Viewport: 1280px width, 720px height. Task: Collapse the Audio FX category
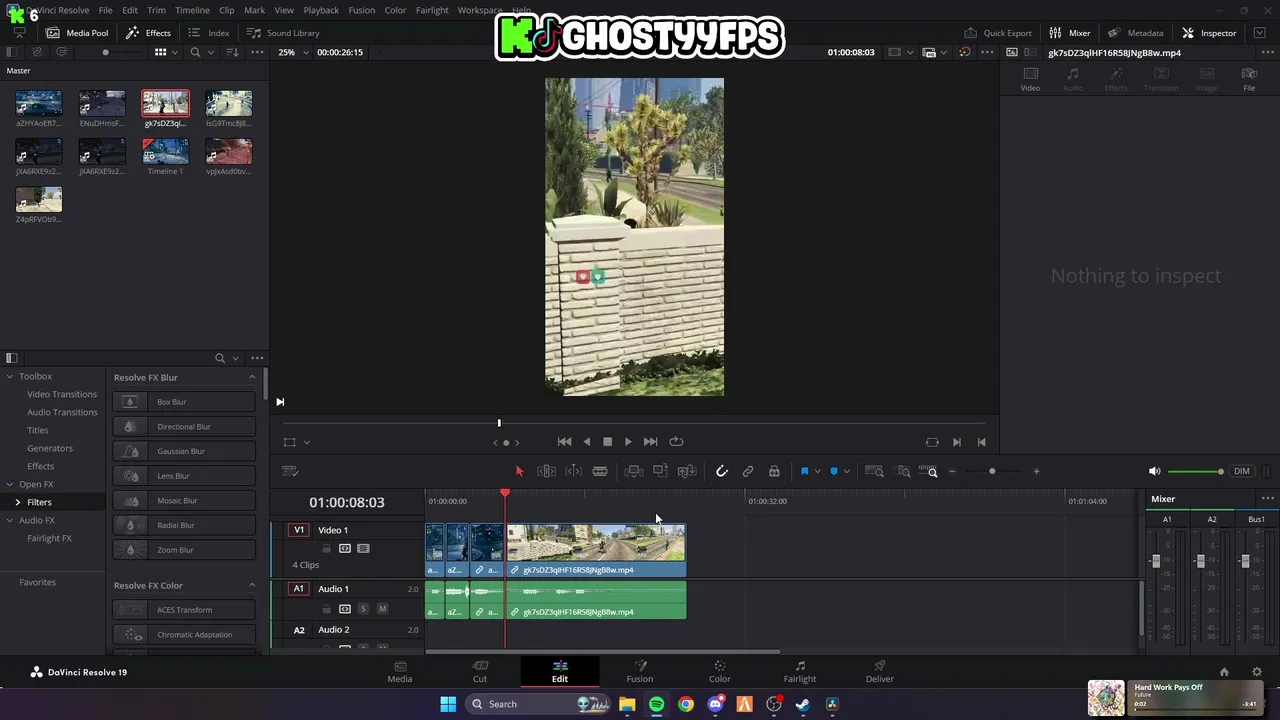click(9, 520)
